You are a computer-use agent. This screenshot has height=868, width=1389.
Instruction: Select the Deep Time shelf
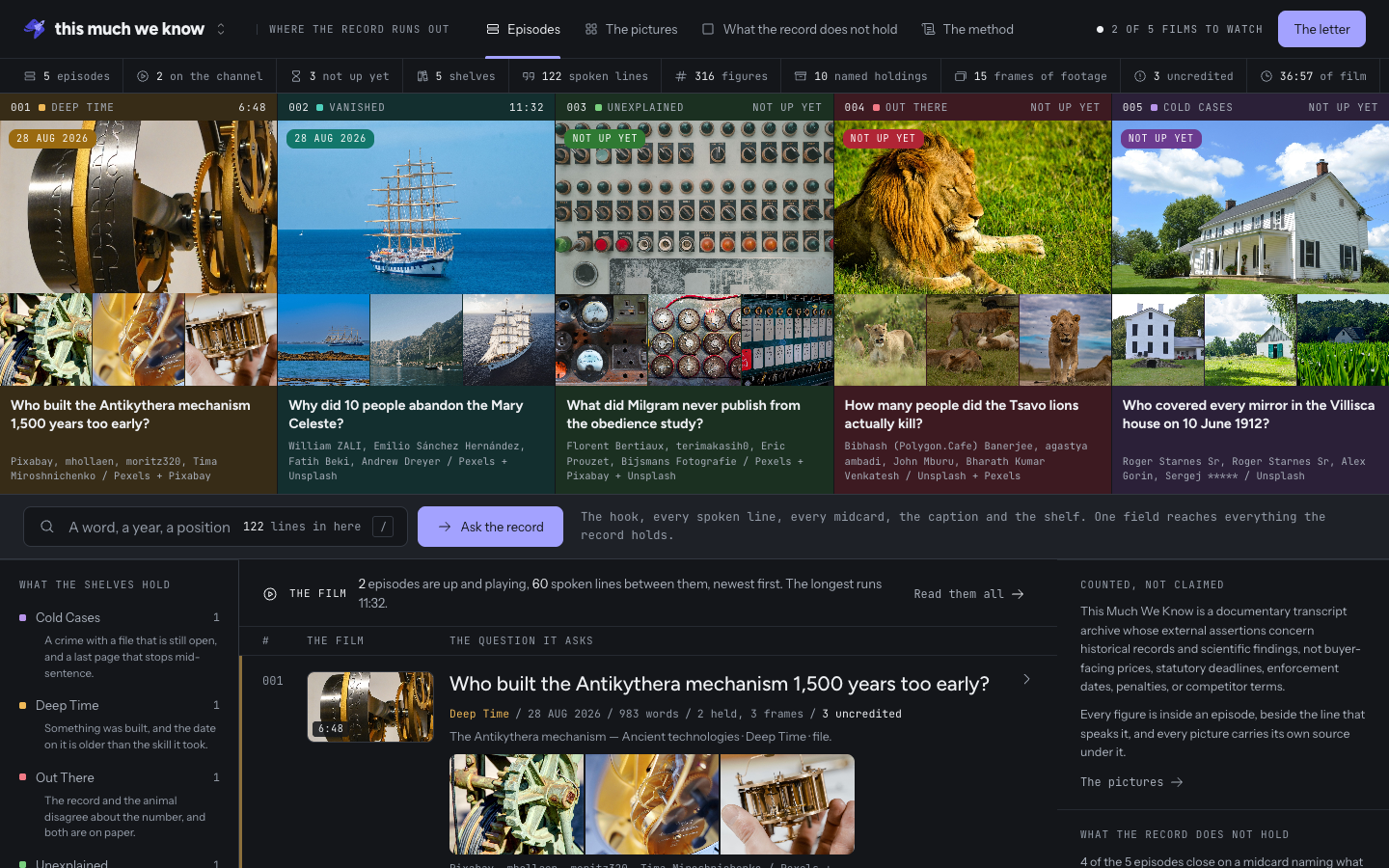pyautogui.click(x=120, y=705)
